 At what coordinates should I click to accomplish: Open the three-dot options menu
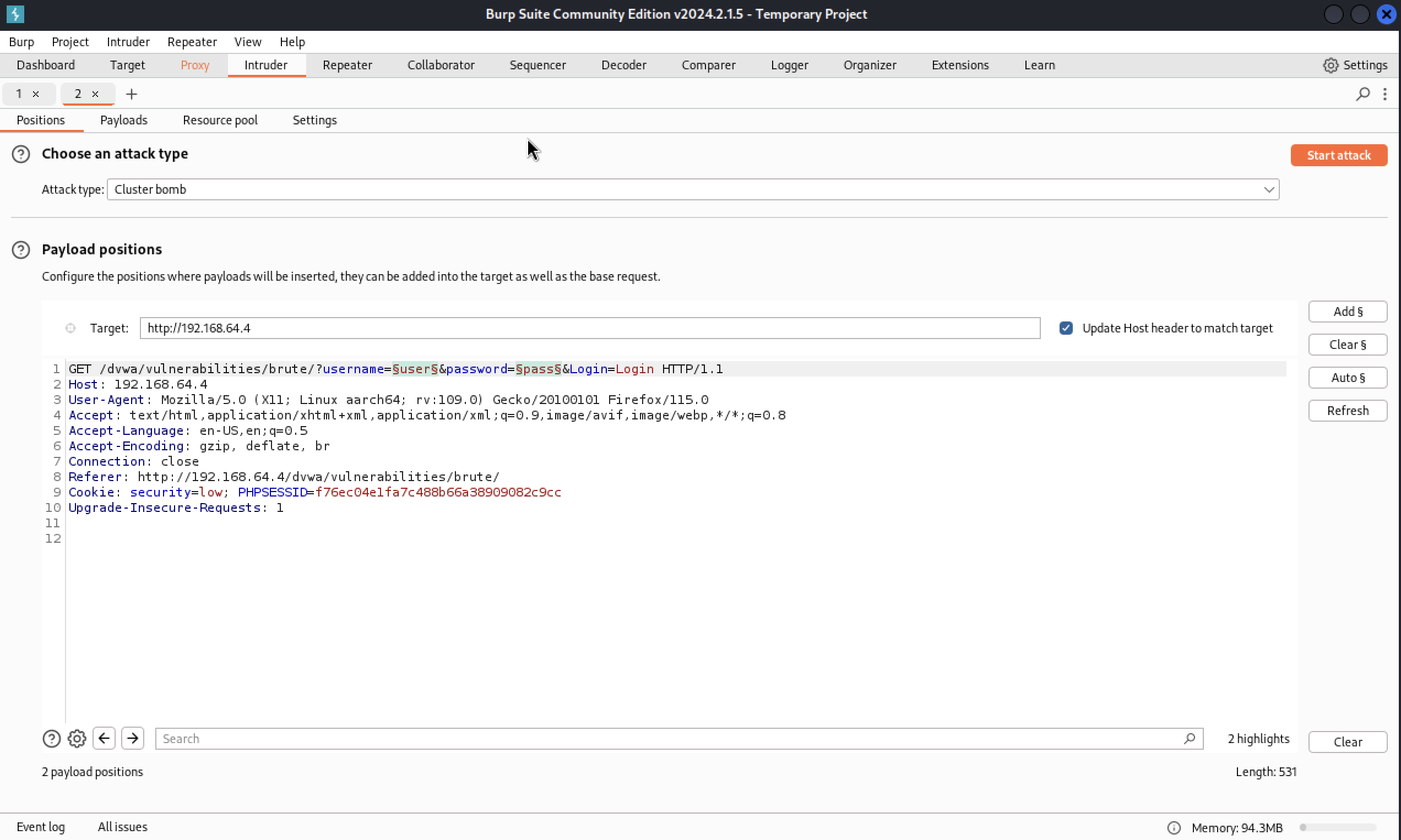pos(1384,94)
